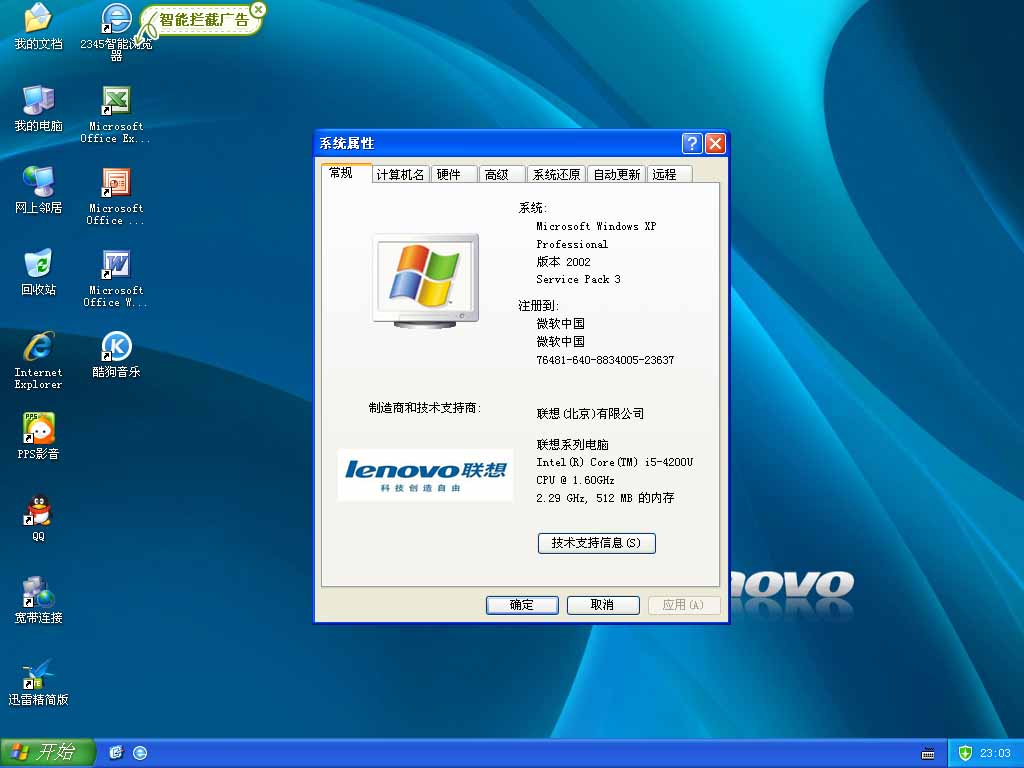1024x768 pixels.
Task: Click the 联想系列电脑 text
Action: (x=572, y=445)
